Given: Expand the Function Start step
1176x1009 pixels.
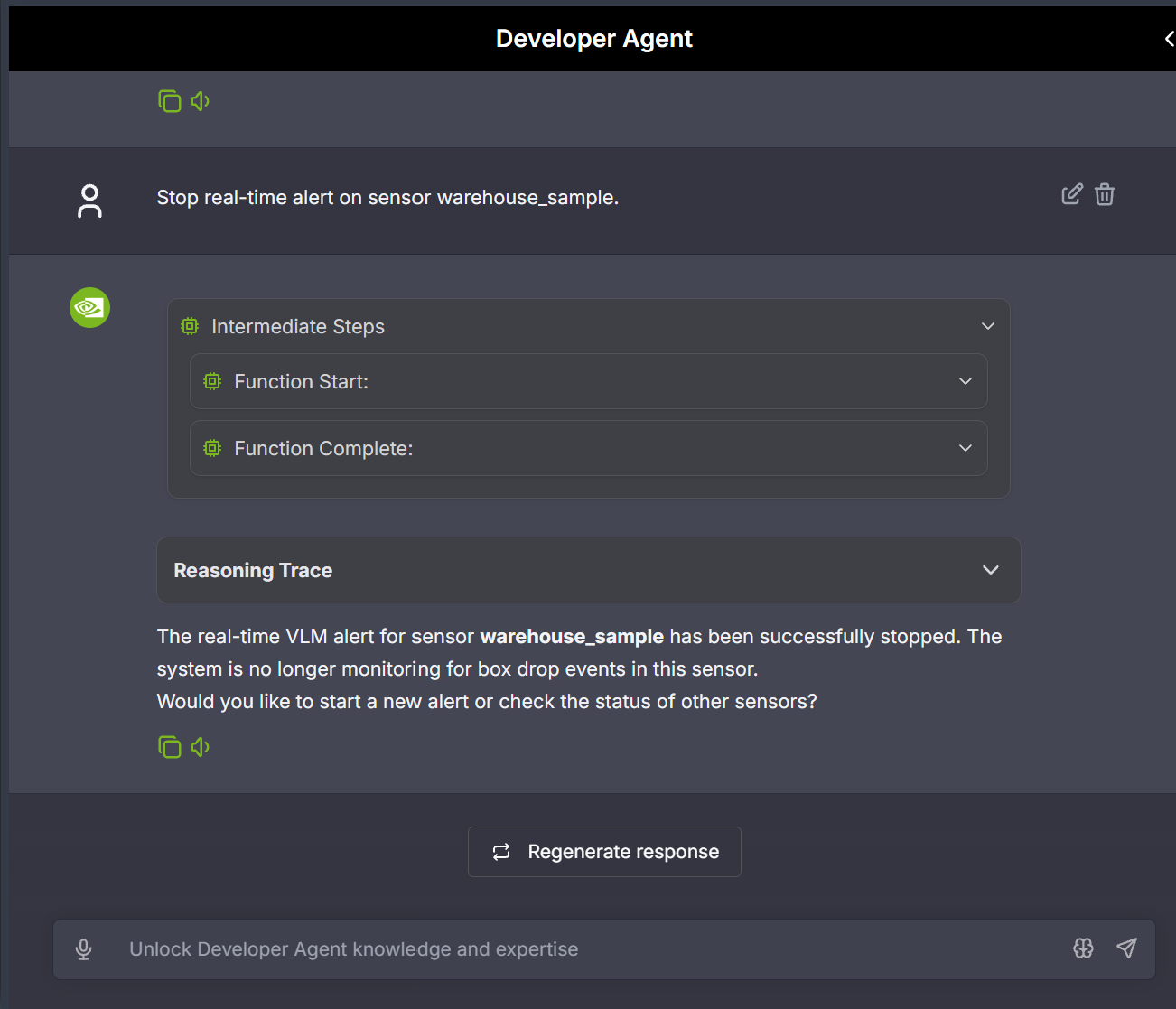Looking at the screenshot, I should 965,381.
